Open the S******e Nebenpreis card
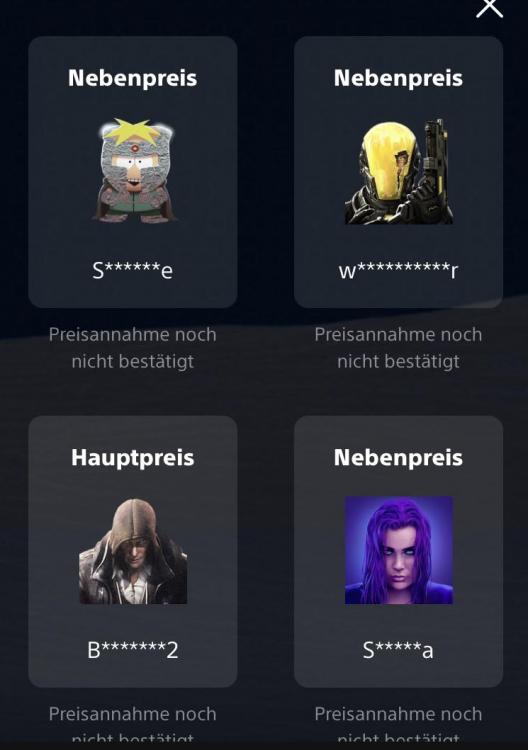This screenshot has width=528, height=750. pyautogui.click(x=133, y=172)
